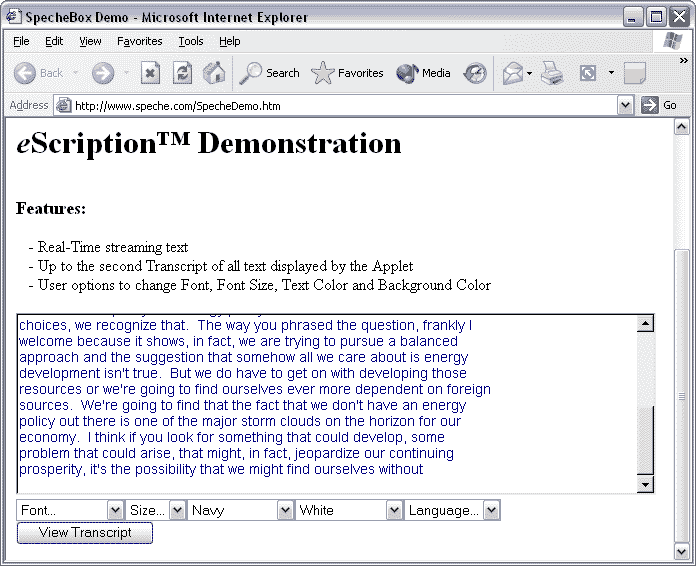Expand the toolbar overflow chevron
696x566 pixels.
point(684,60)
